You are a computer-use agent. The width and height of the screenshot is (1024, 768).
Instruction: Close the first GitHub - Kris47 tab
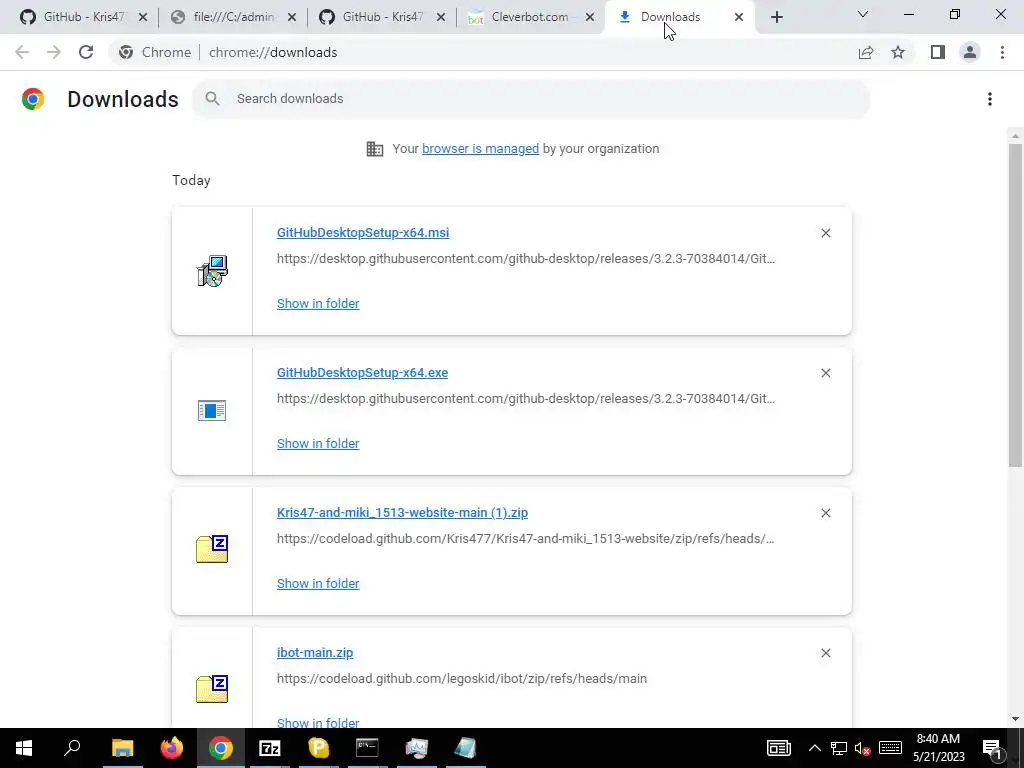pyautogui.click(x=143, y=17)
